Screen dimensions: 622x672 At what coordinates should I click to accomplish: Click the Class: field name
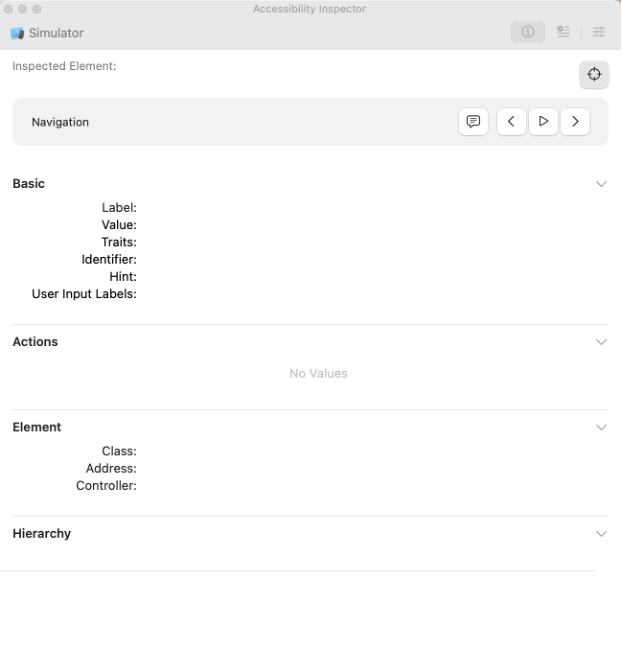pyautogui.click(x=119, y=451)
